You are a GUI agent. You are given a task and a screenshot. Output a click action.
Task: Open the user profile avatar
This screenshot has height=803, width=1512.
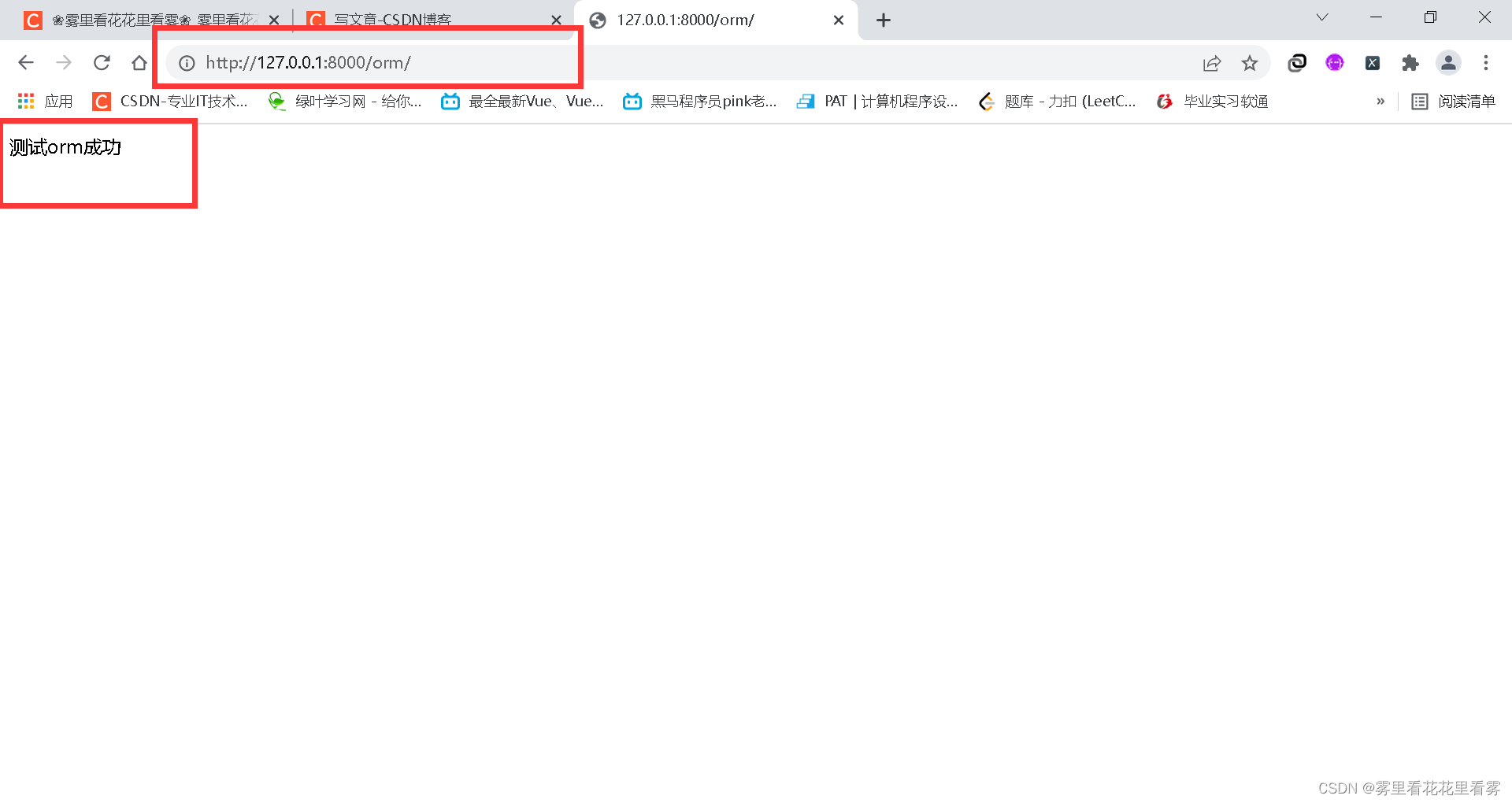[x=1448, y=63]
